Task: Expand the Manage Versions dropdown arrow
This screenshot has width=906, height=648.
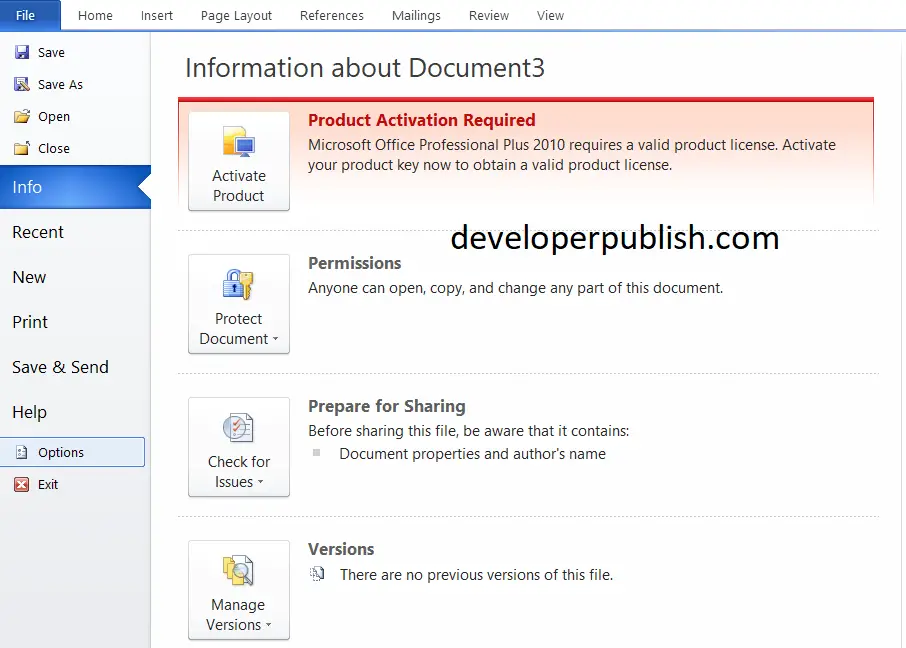Action: click(x=269, y=625)
